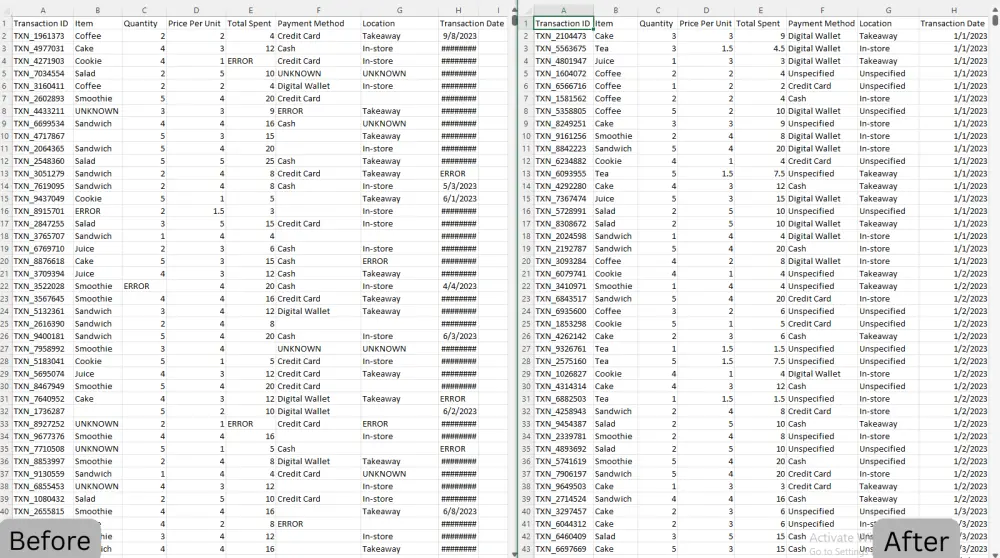This screenshot has height=558, width=1000.
Task: Select ERROR Location cell of TXN_8876618
Action: pyautogui.click(x=399, y=261)
